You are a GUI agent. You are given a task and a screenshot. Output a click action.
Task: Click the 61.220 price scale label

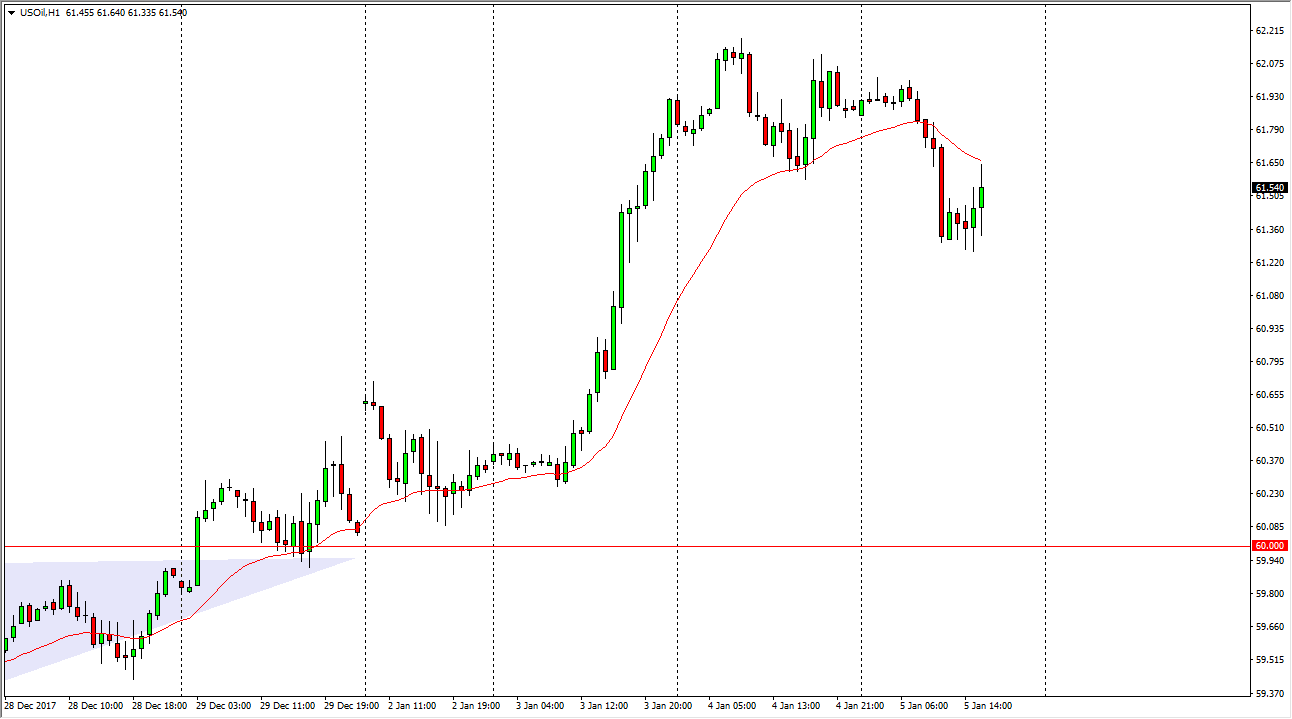click(1270, 263)
